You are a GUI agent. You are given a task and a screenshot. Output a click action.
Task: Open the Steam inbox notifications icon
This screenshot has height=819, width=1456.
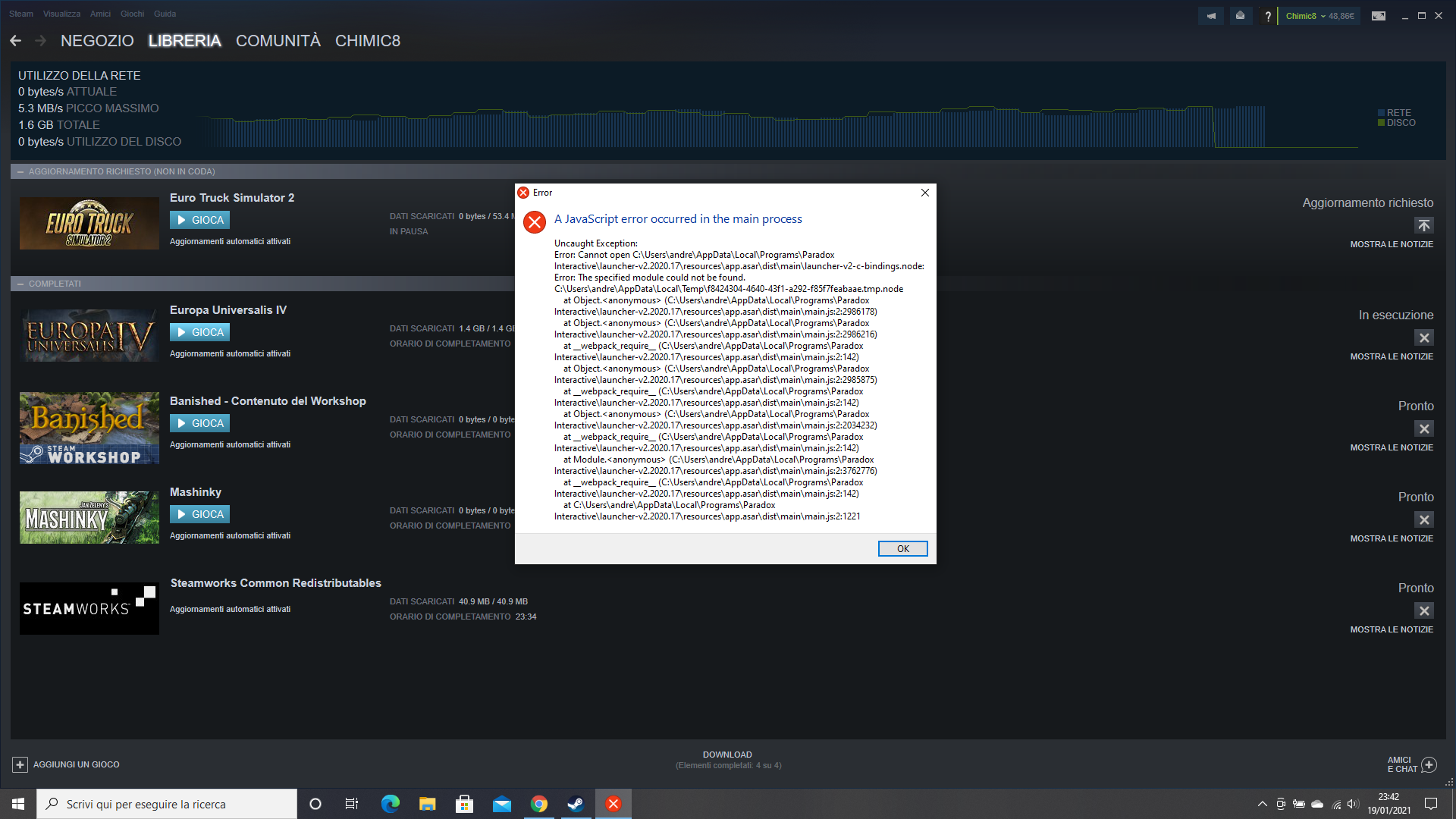pyautogui.click(x=1240, y=16)
